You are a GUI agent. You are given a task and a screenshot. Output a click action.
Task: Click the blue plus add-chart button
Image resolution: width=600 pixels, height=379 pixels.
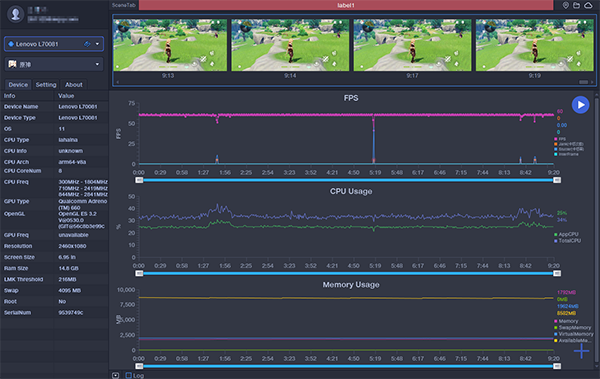[x=581, y=351]
